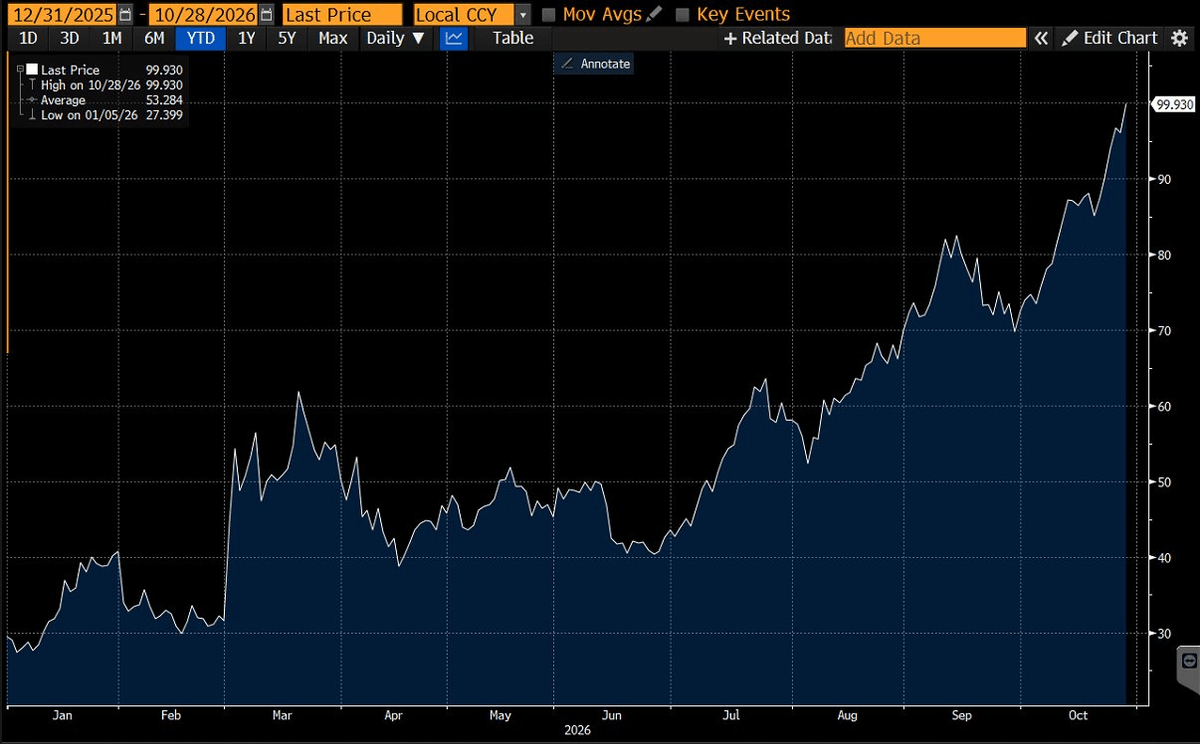Open the start date calendar picker
Image resolution: width=1200 pixels, height=744 pixels.
tap(124, 14)
